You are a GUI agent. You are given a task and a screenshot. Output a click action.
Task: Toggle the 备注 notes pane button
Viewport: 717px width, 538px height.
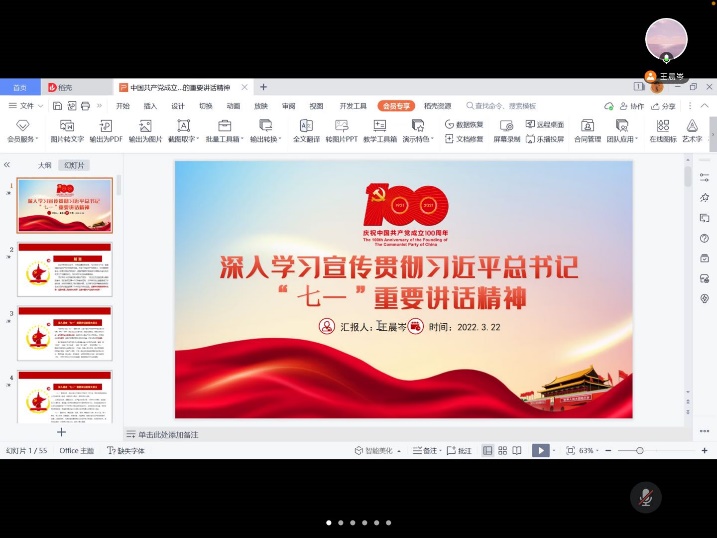point(426,451)
